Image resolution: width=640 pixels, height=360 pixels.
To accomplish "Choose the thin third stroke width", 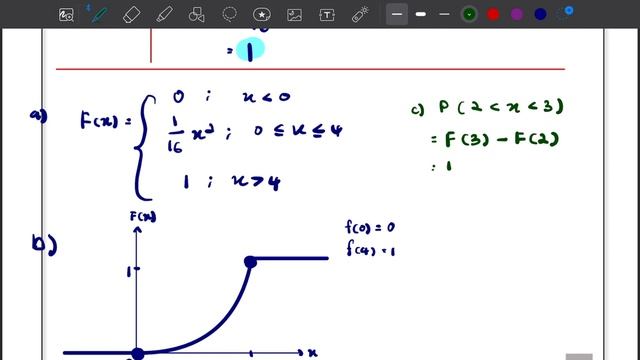I will point(444,14).
